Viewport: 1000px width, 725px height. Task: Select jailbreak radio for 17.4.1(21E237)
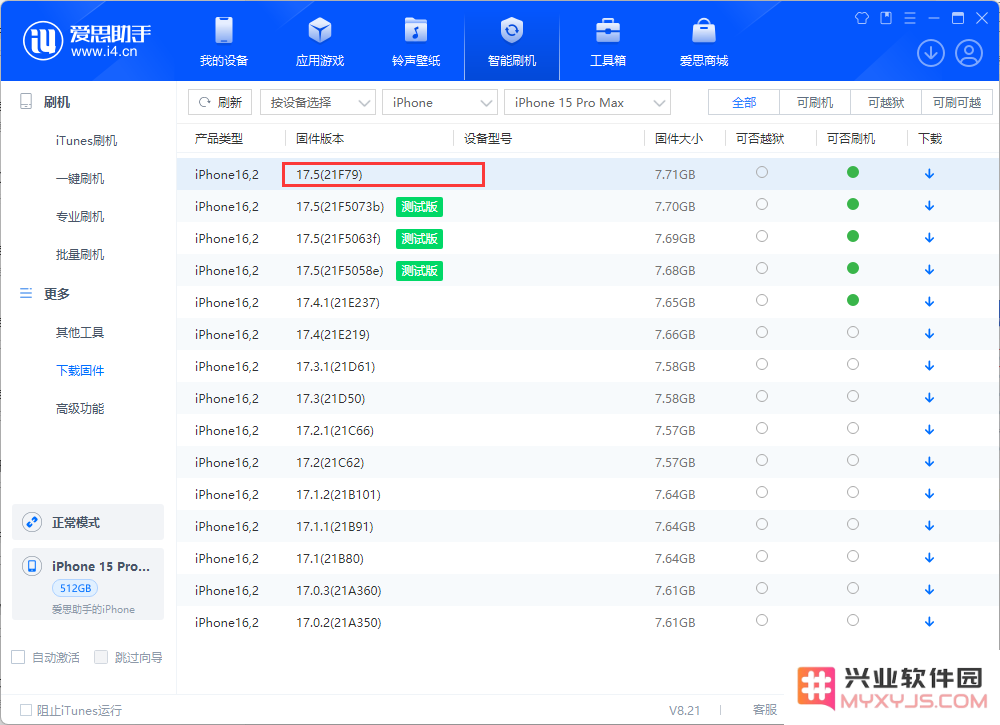click(x=761, y=300)
